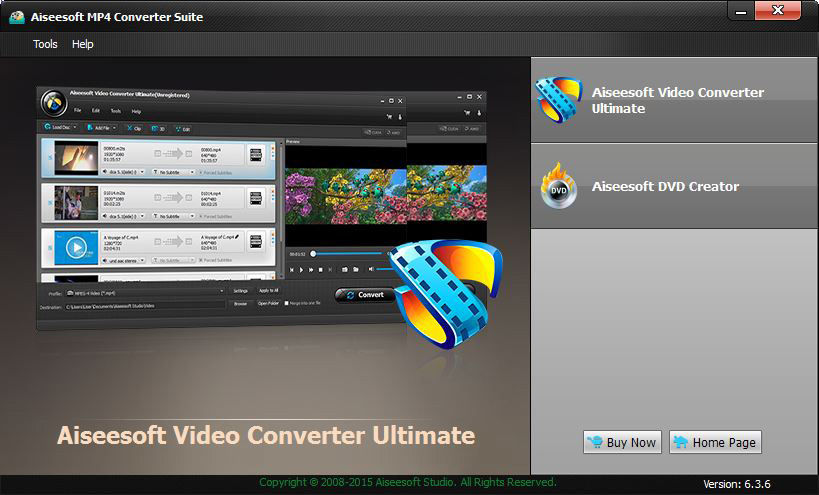This screenshot has width=819, height=495.
Task: Click the copyright 2008-2015 Aiseesoft Studio text
Action: click(407, 482)
